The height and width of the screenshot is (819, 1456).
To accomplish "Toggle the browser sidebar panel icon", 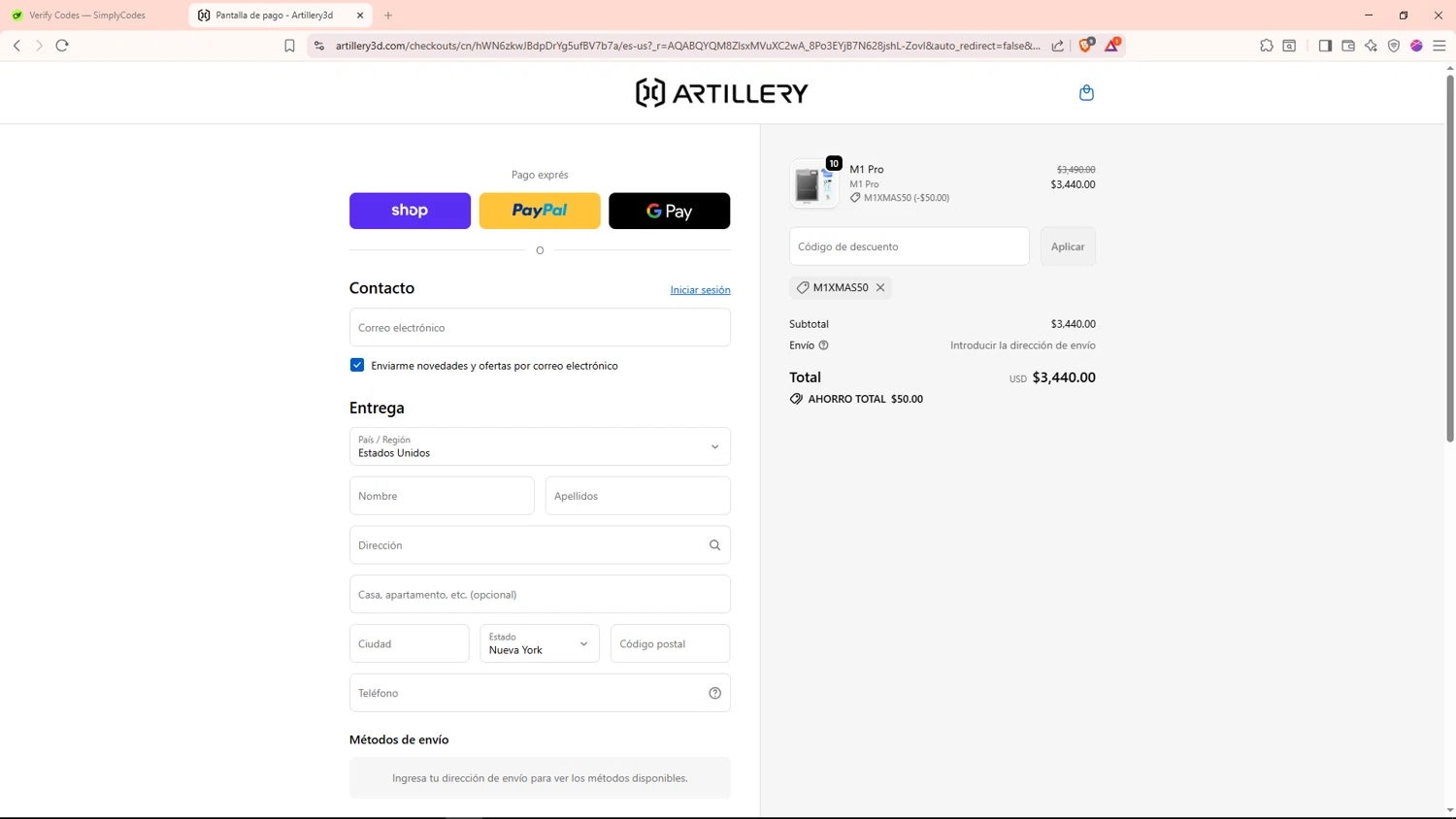I will (x=1325, y=46).
